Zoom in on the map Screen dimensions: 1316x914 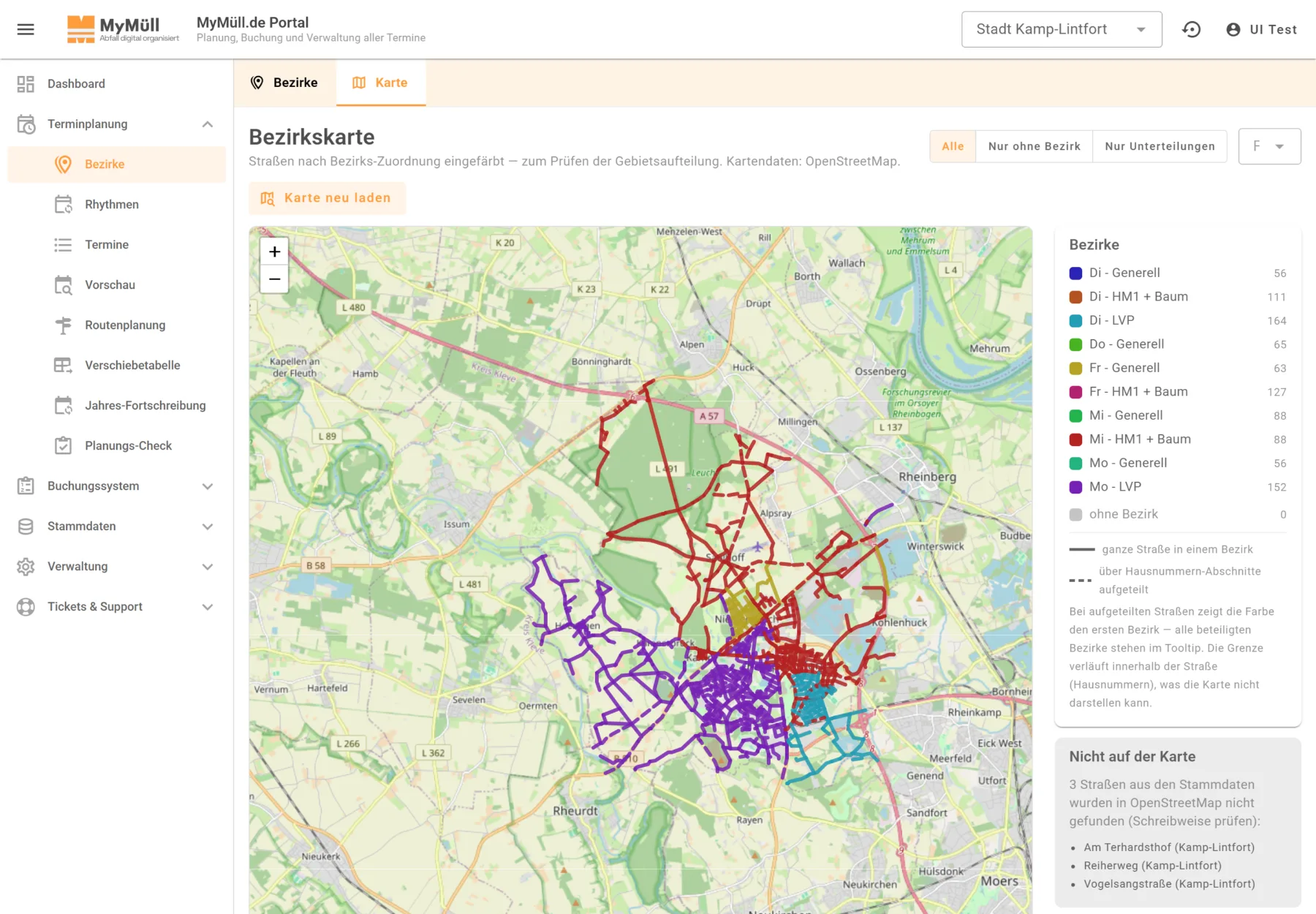point(274,252)
